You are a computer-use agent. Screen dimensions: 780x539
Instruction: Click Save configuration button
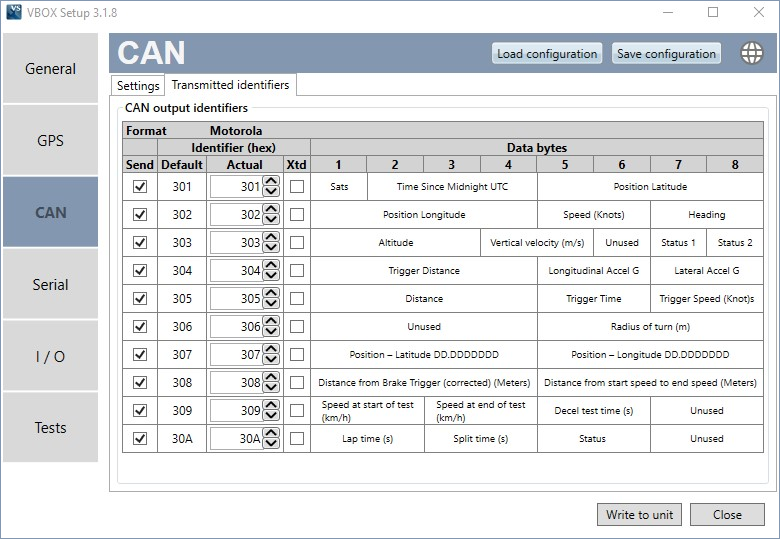point(666,53)
